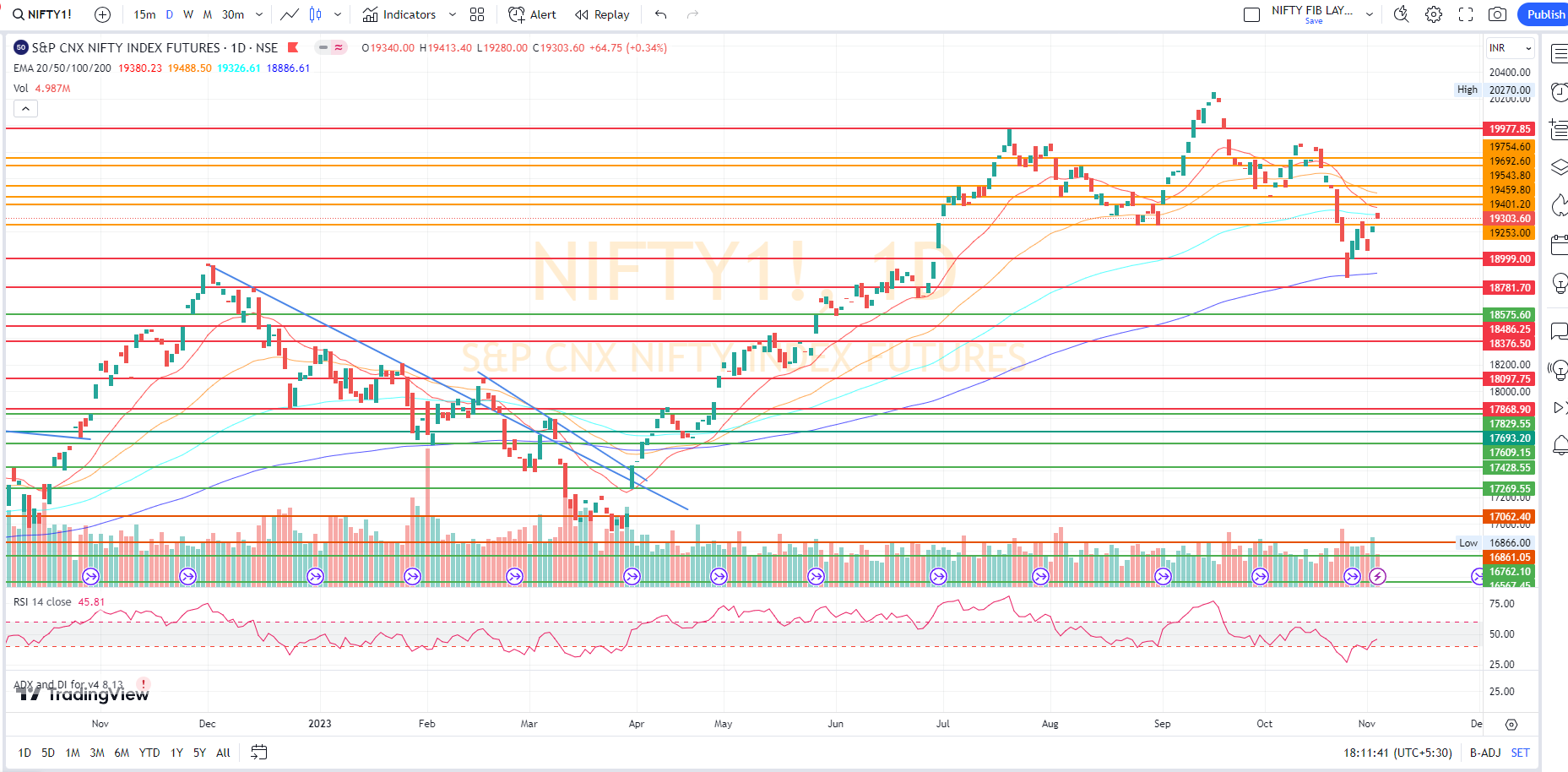Undo the last chart action
This screenshot has height=772, width=1568.
(x=661, y=14)
